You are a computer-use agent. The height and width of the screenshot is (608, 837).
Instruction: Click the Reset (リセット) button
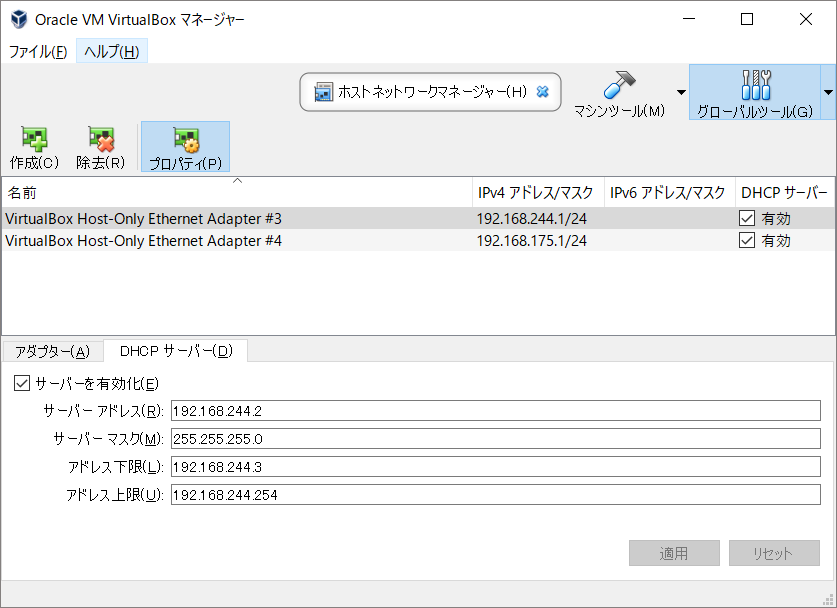click(774, 553)
